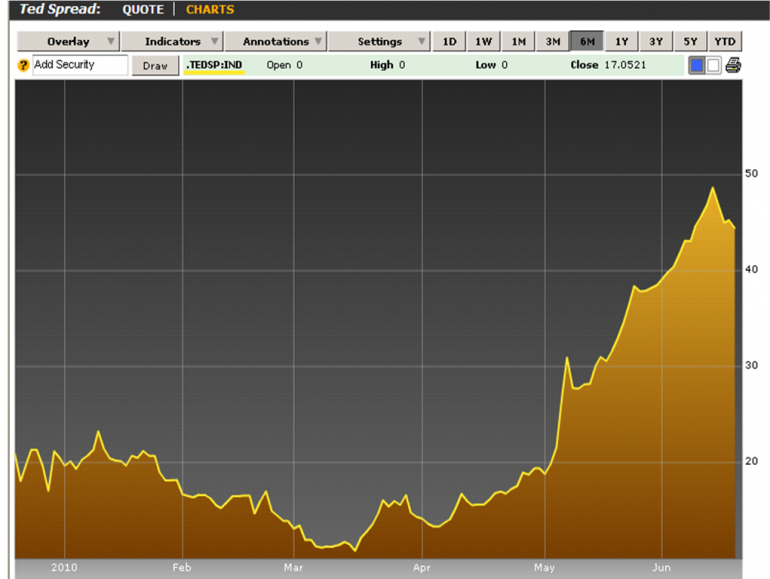
Task: Click the Add Security input field
Action: pos(81,65)
